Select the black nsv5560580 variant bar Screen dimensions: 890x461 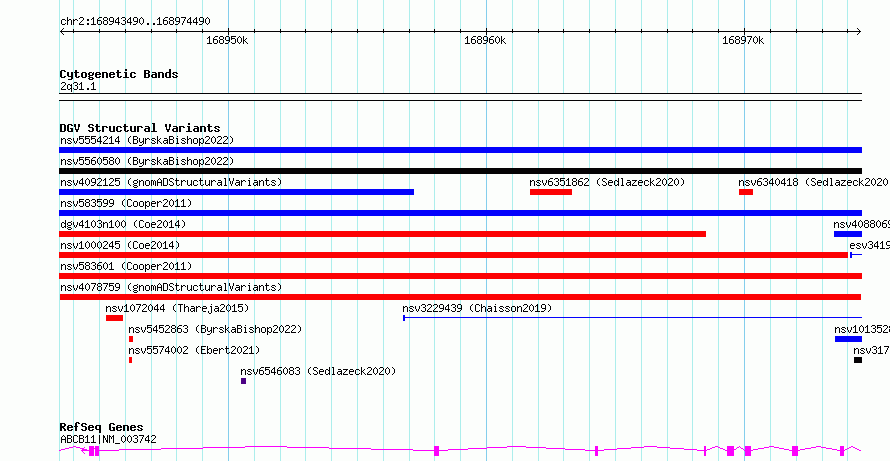(x=460, y=171)
